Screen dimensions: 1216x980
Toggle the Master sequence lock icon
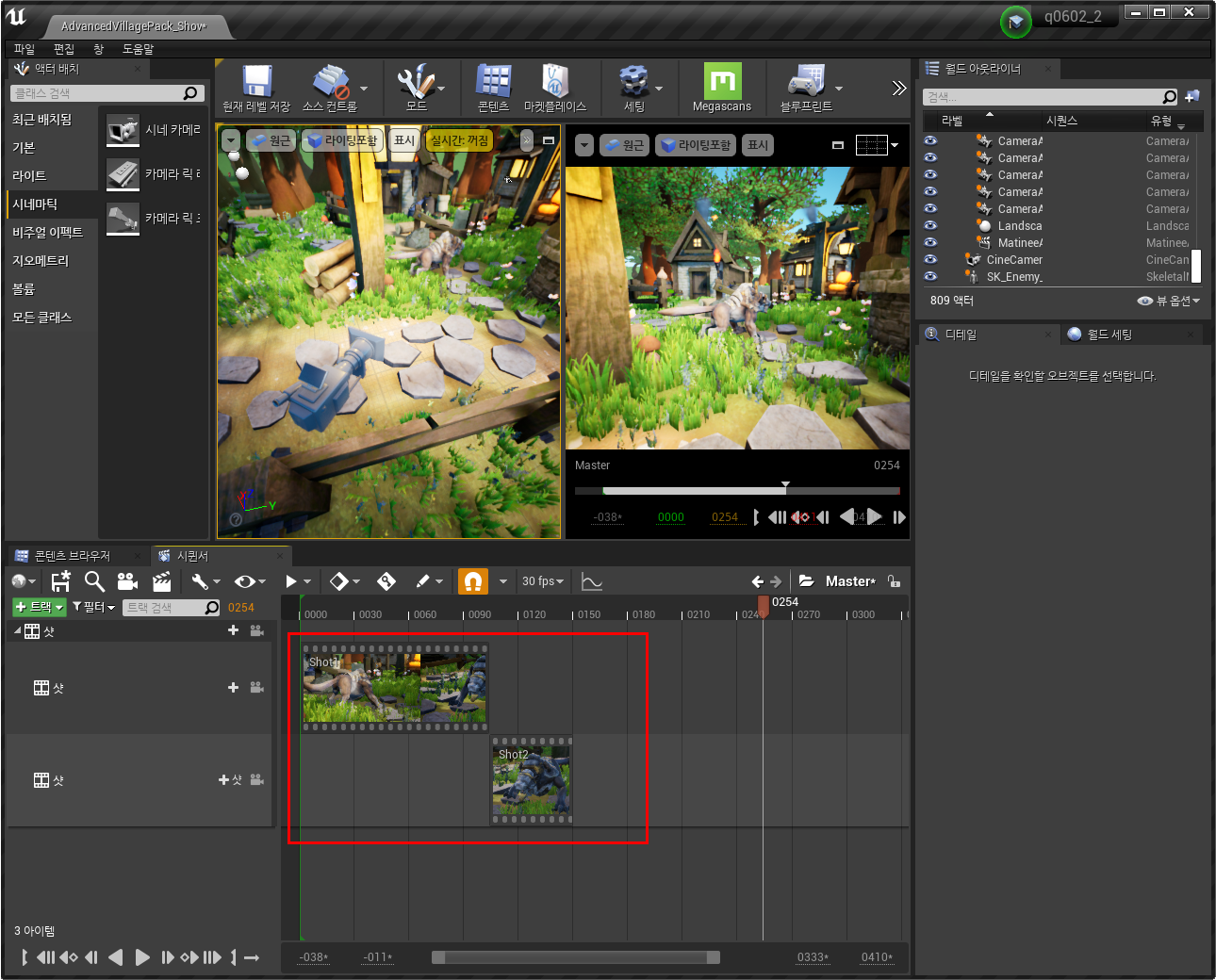click(x=893, y=581)
